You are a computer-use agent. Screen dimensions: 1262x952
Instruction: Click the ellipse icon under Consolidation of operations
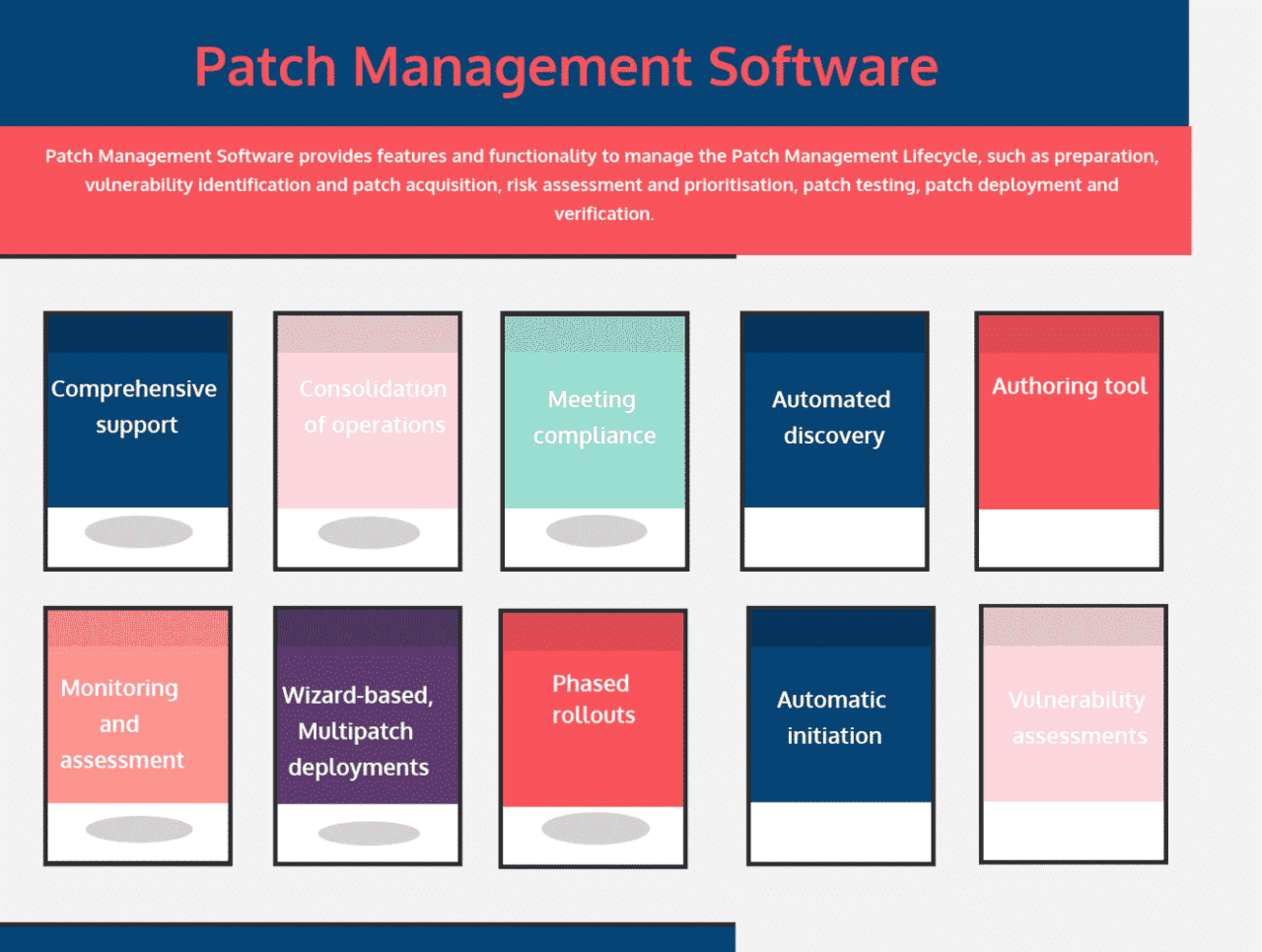click(368, 533)
